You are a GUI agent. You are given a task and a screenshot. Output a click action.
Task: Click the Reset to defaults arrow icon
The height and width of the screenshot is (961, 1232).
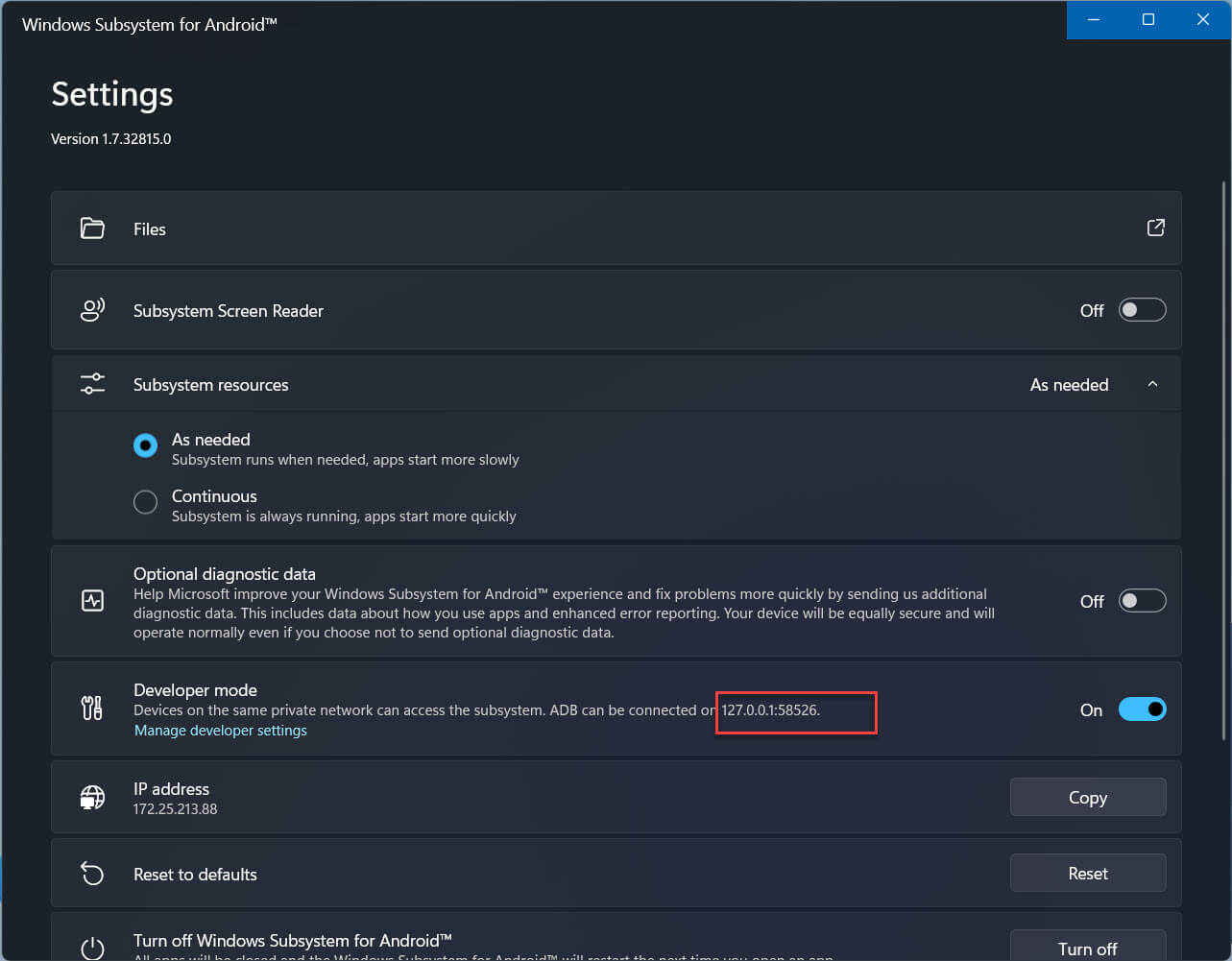[x=92, y=874]
